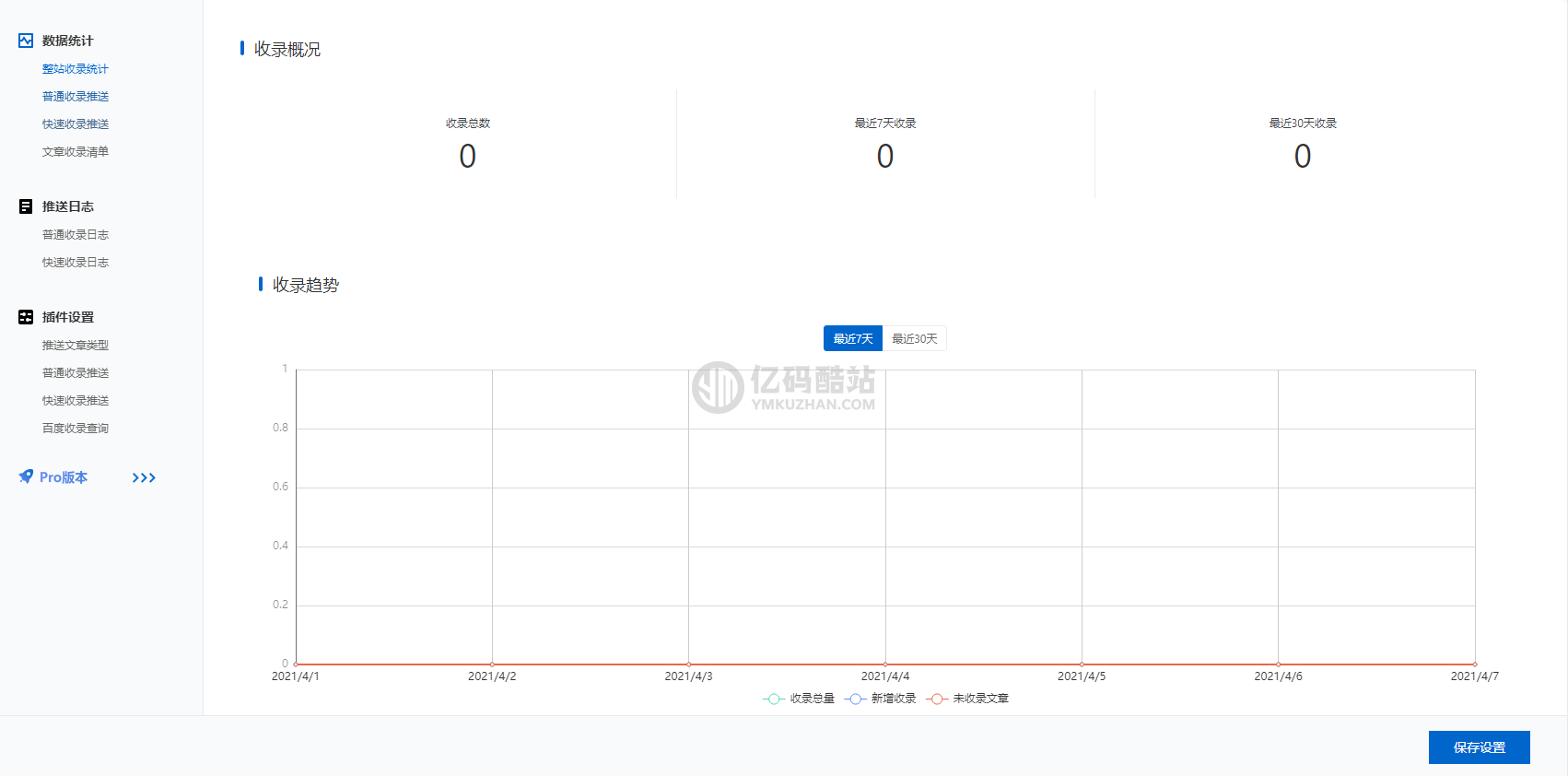Click the 收录总数 value 0
This screenshot has width=1568, height=776.
468,157
